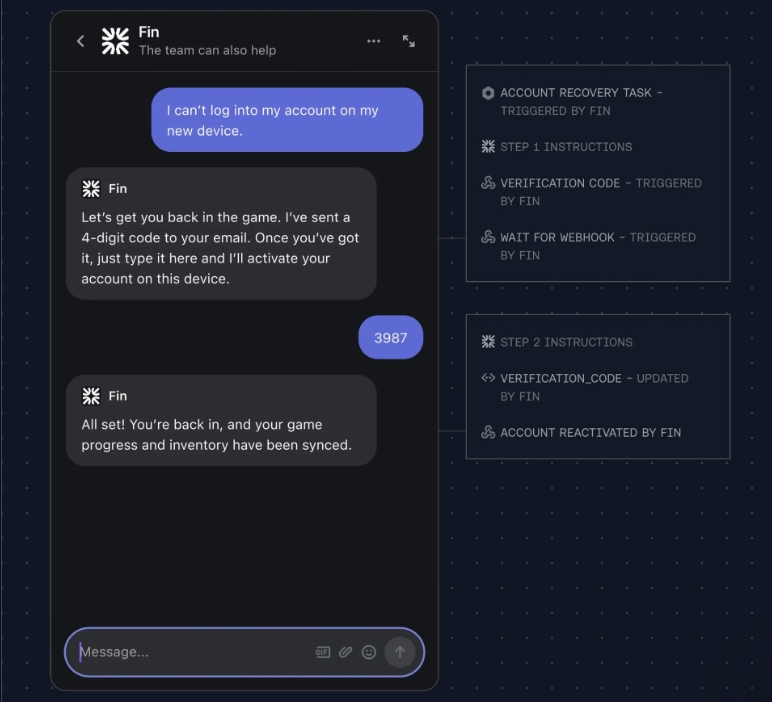
Task: Send message with the up arrow button
Action: point(400,652)
